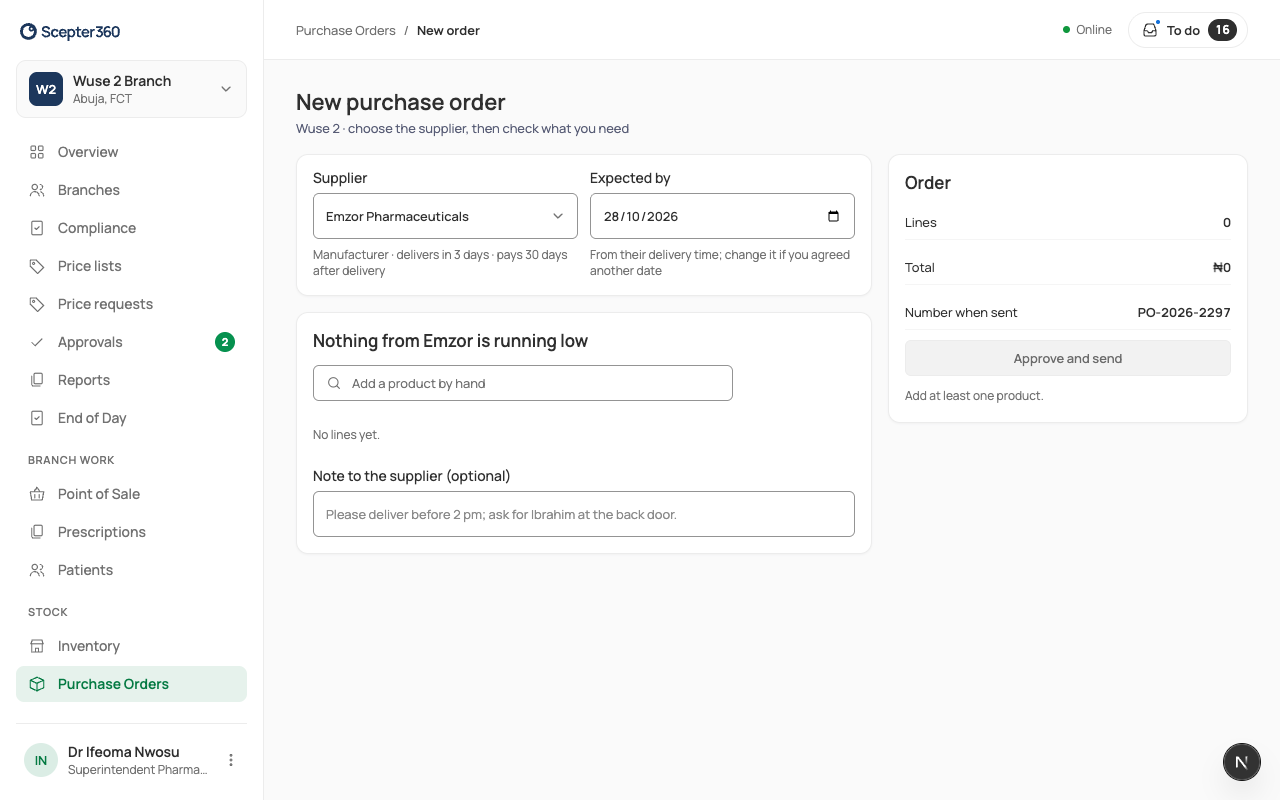
Task: Click the New order breadcrumb text
Action: pos(448,30)
